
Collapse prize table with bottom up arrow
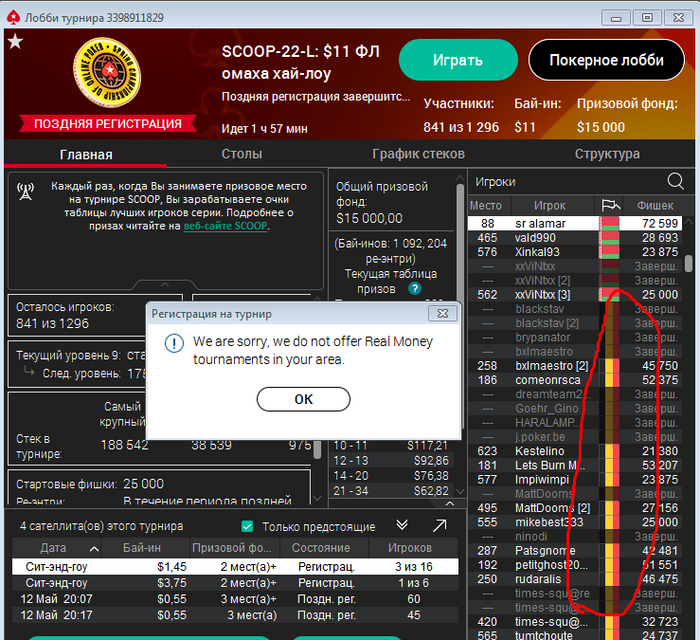click(450, 503)
